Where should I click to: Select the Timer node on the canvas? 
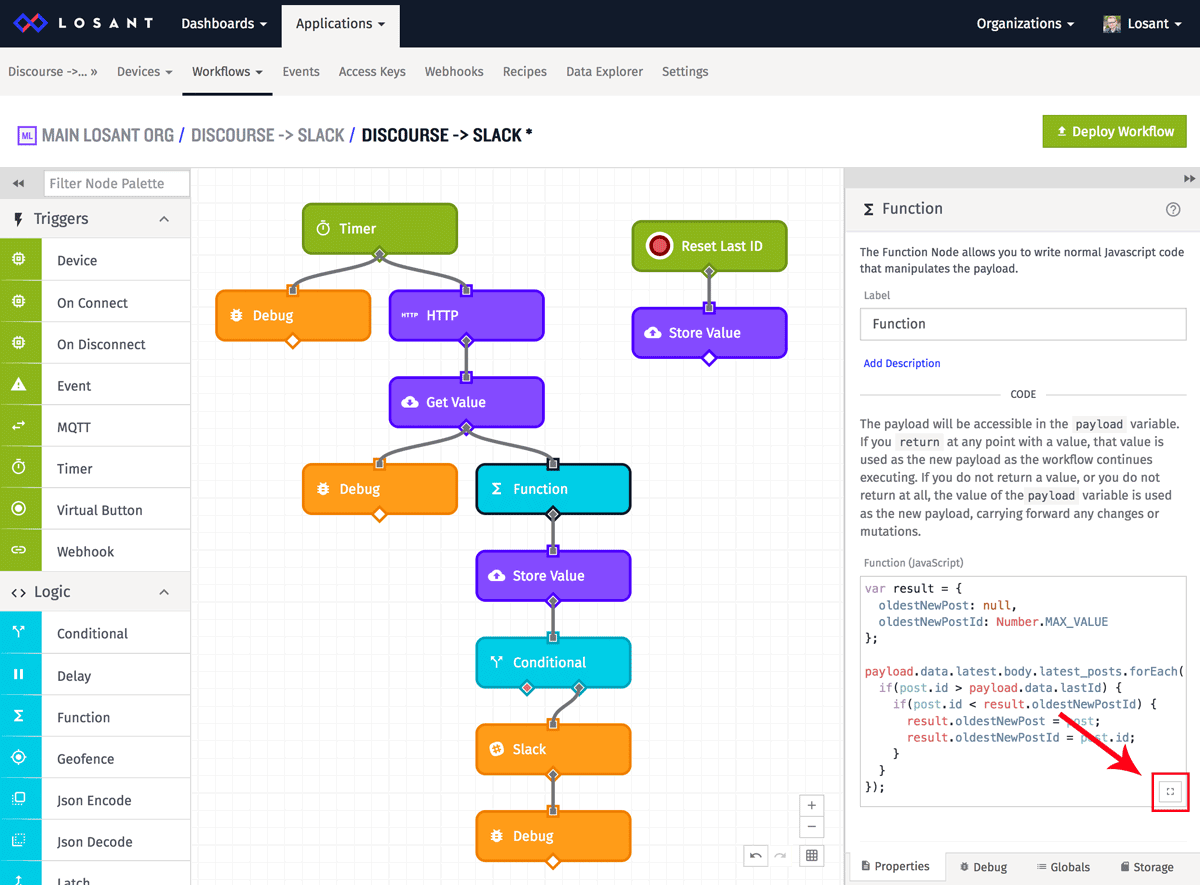point(380,229)
